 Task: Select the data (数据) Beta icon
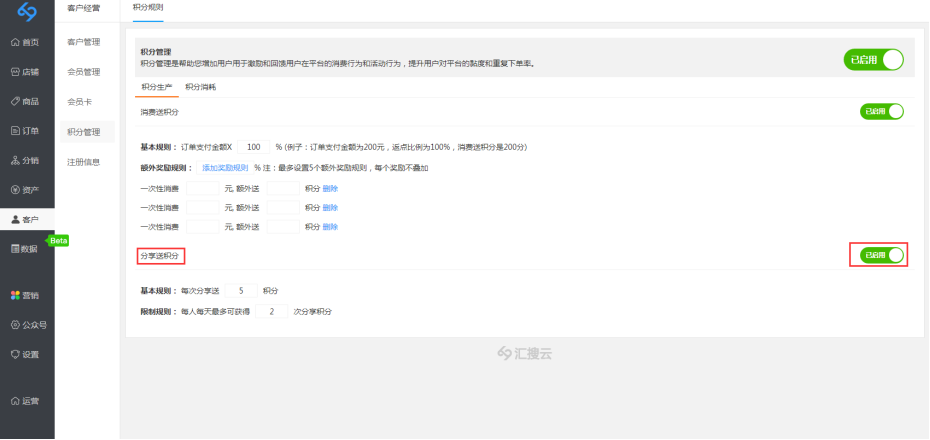click(x=15, y=248)
